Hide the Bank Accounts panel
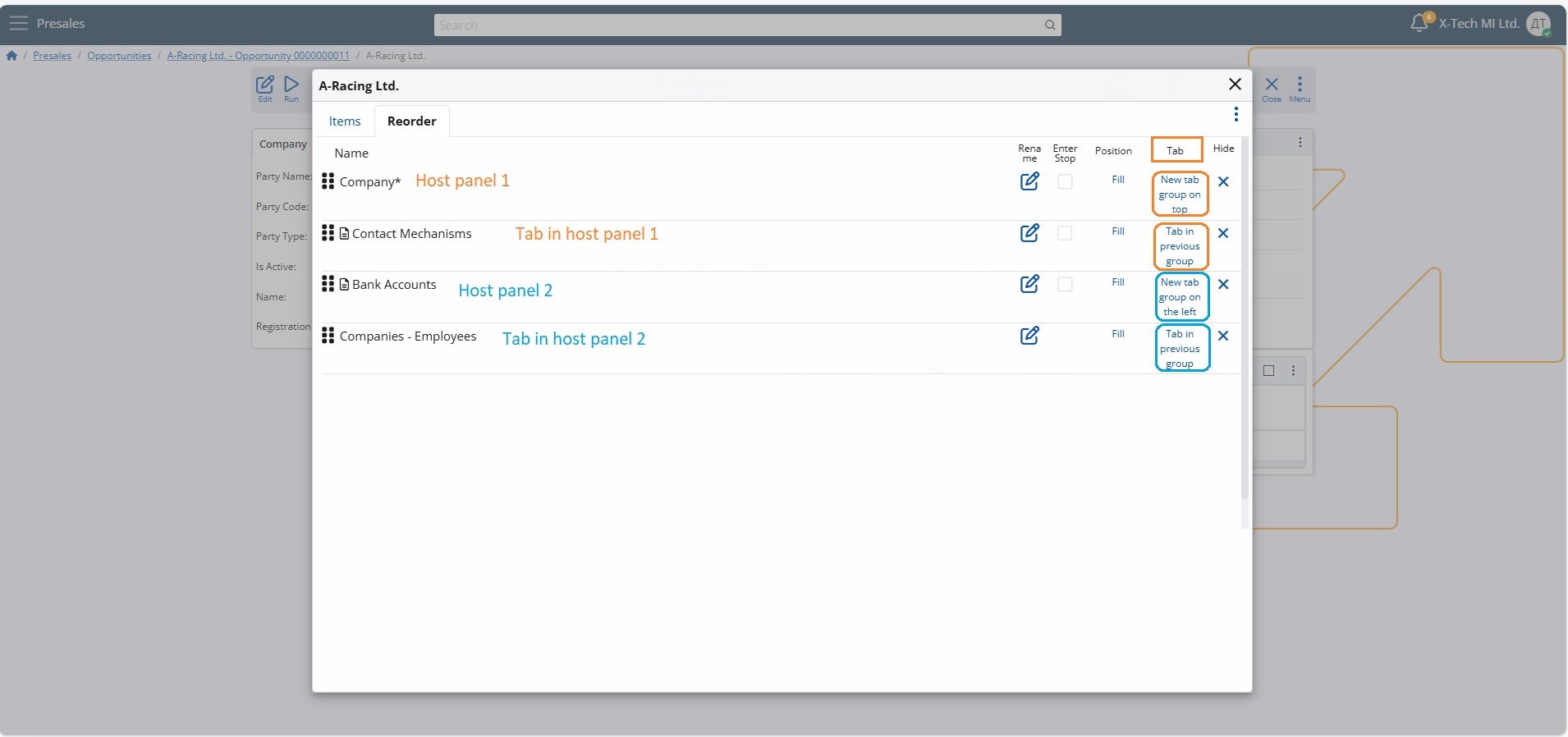Viewport: 1568px width, 737px height. tap(1223, 285)
